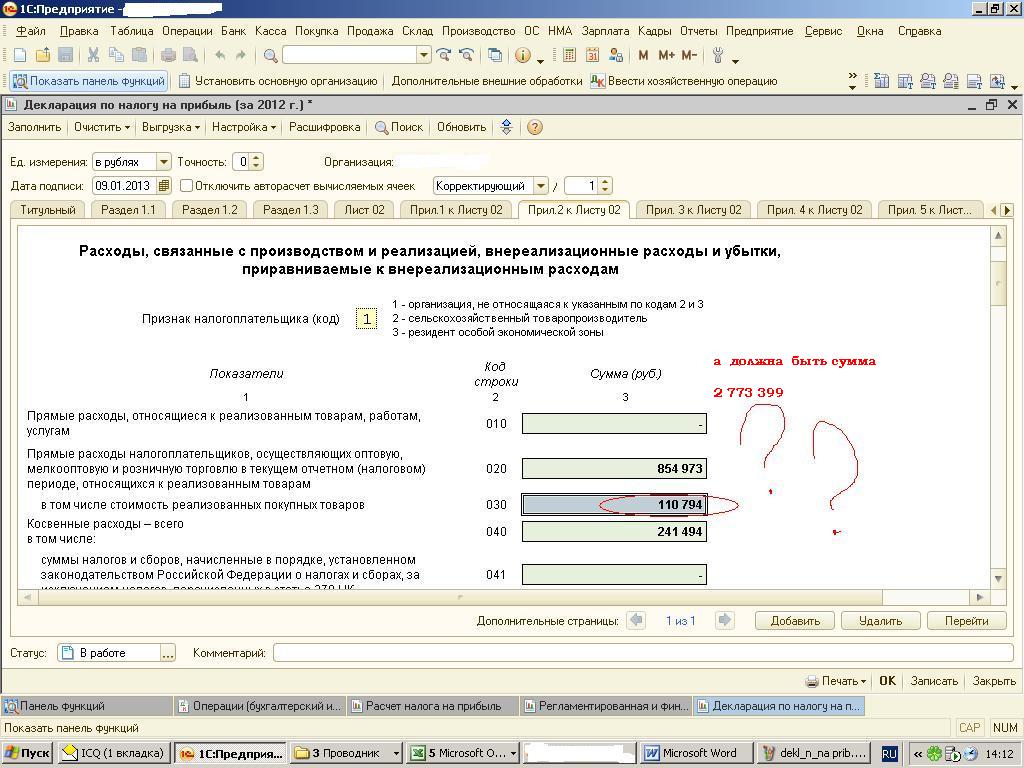The width and height of the screenshot is (1024, 768).
Task: Toggle 'Отключить авторасчет вычисляемых ячеек' checkbox
Action: pyautogui.click(x=187, y=186)
